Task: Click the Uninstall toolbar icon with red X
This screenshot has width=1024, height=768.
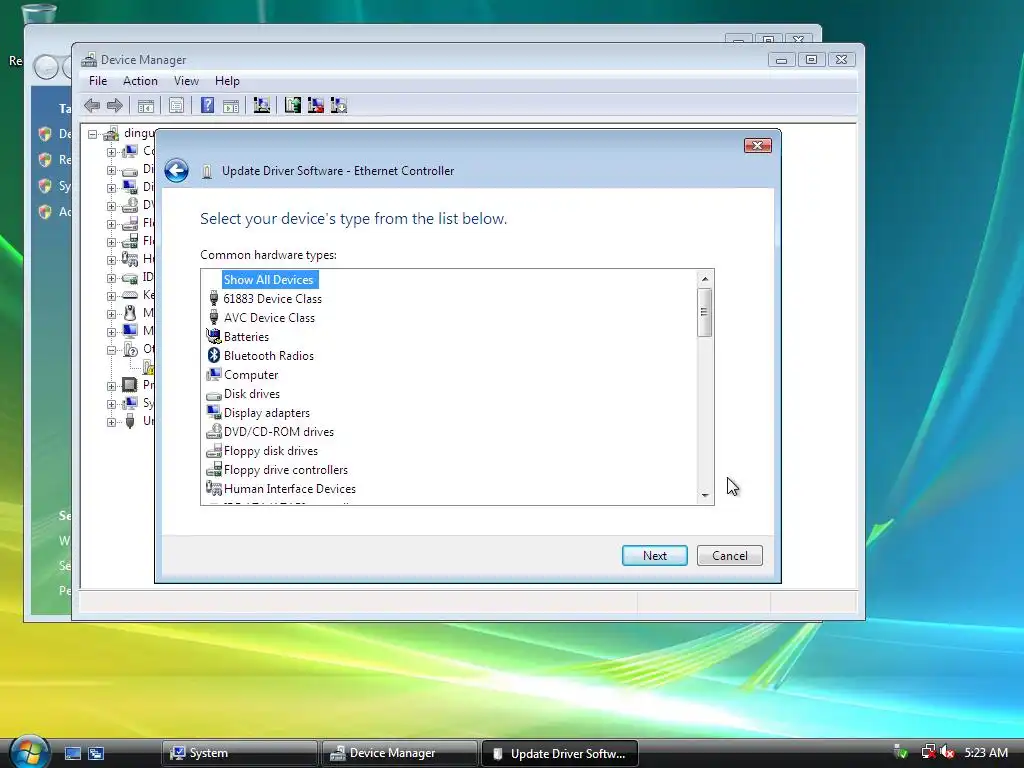Action: click(315, 105)
